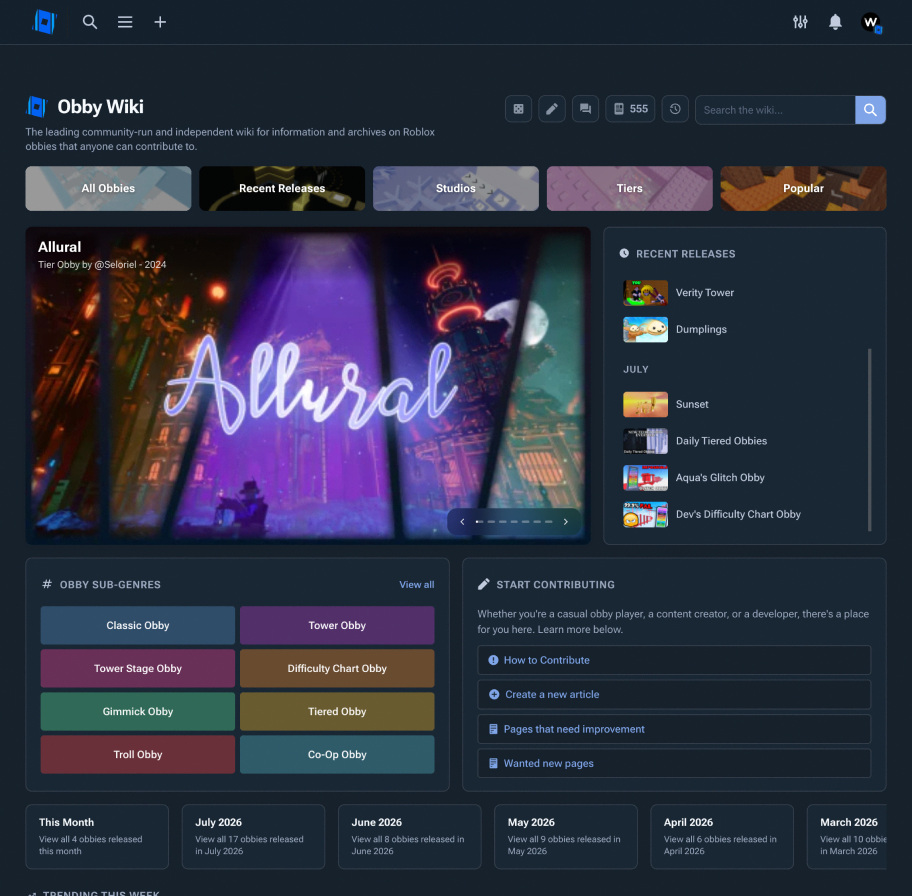
Task: Open the notifications bell
Action: coord(835,22)
